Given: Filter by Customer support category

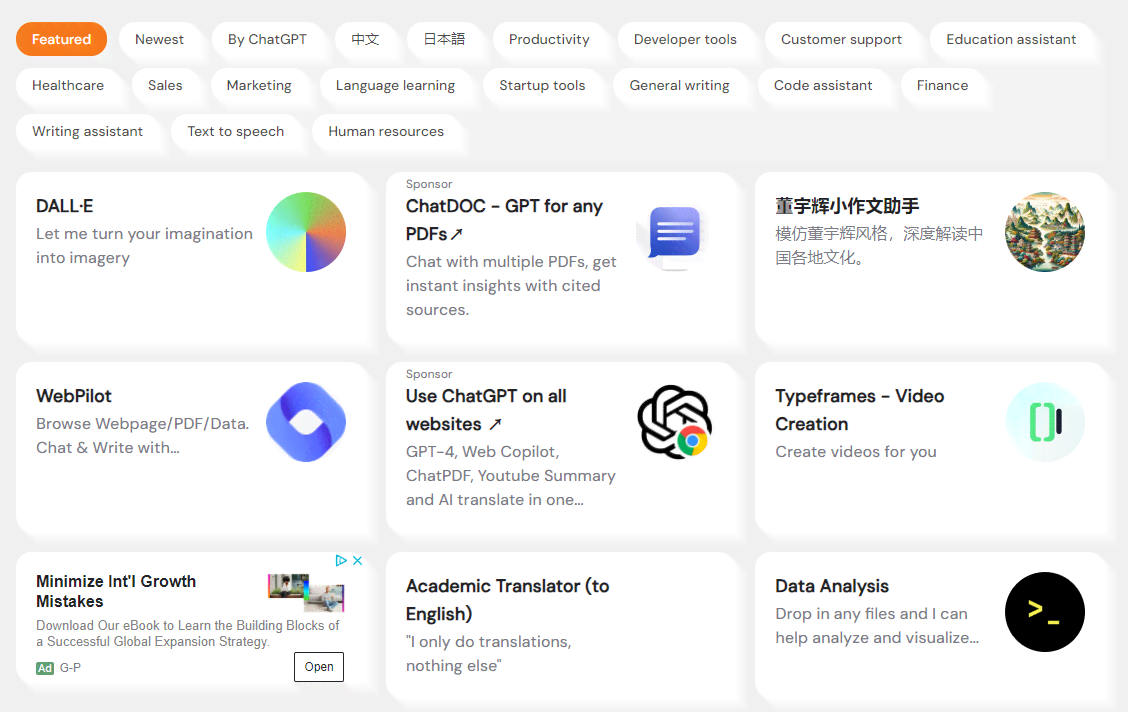Looking at the screenshot, I should [x=841, y=39].
